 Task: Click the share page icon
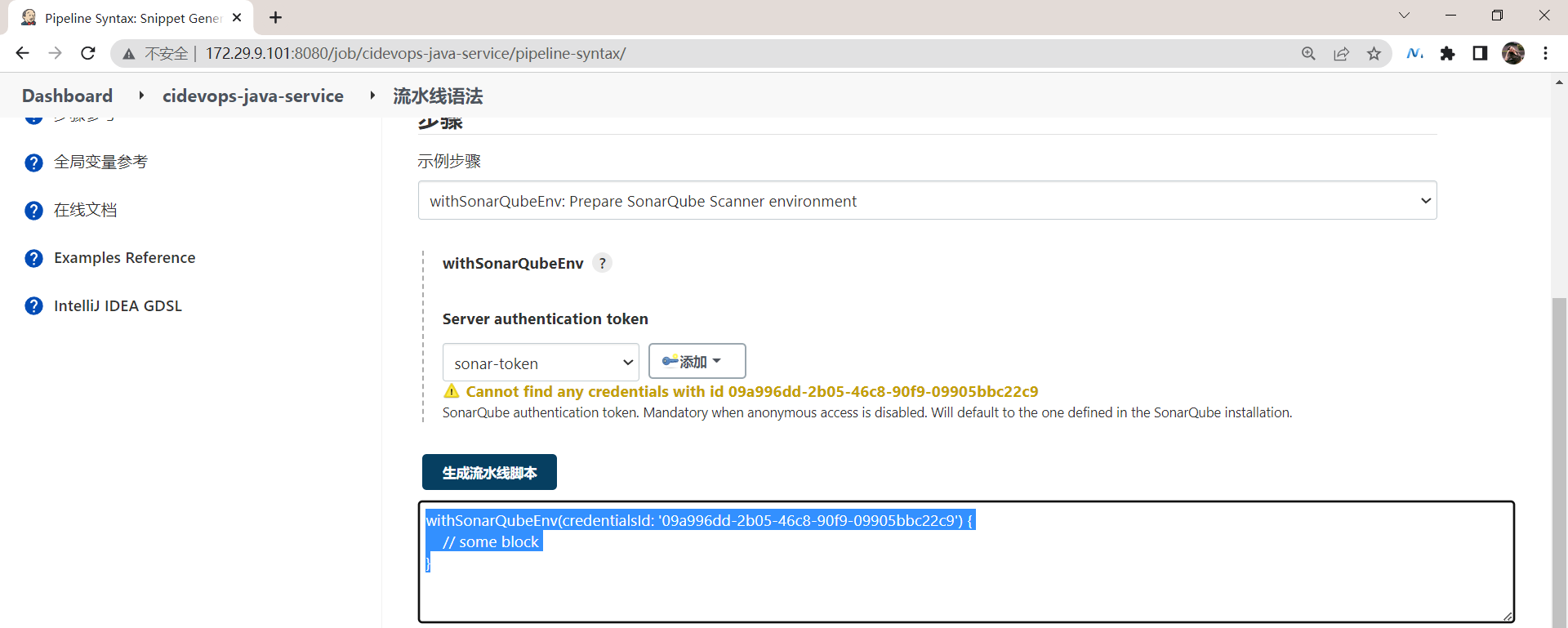[x=1341, y=53]
